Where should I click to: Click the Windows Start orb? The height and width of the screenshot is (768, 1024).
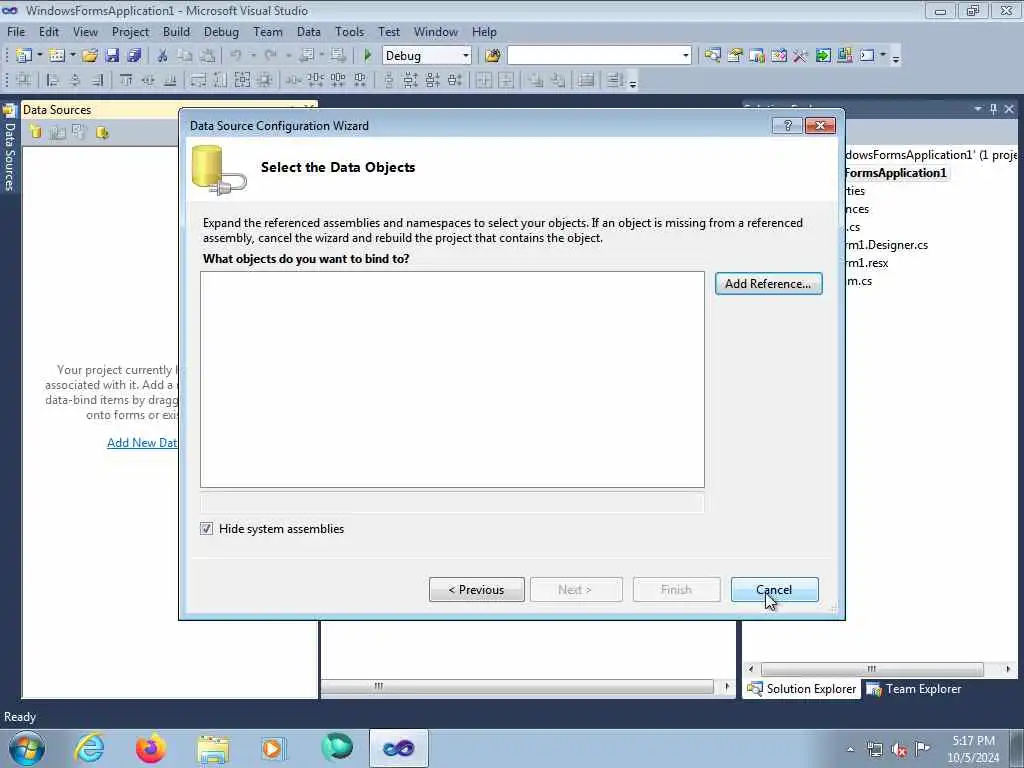click(27, 748)
